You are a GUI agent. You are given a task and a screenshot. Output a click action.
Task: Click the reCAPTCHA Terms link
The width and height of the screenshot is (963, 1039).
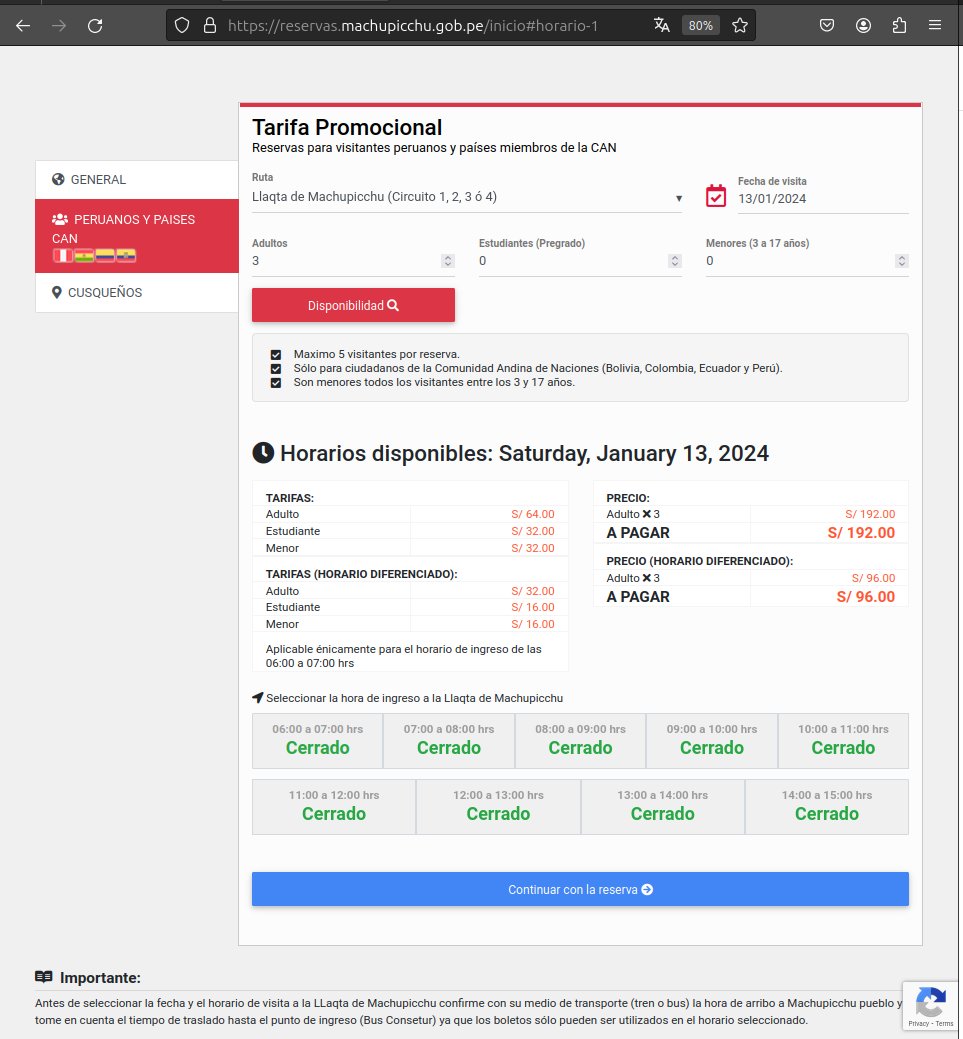(944, 1024)
